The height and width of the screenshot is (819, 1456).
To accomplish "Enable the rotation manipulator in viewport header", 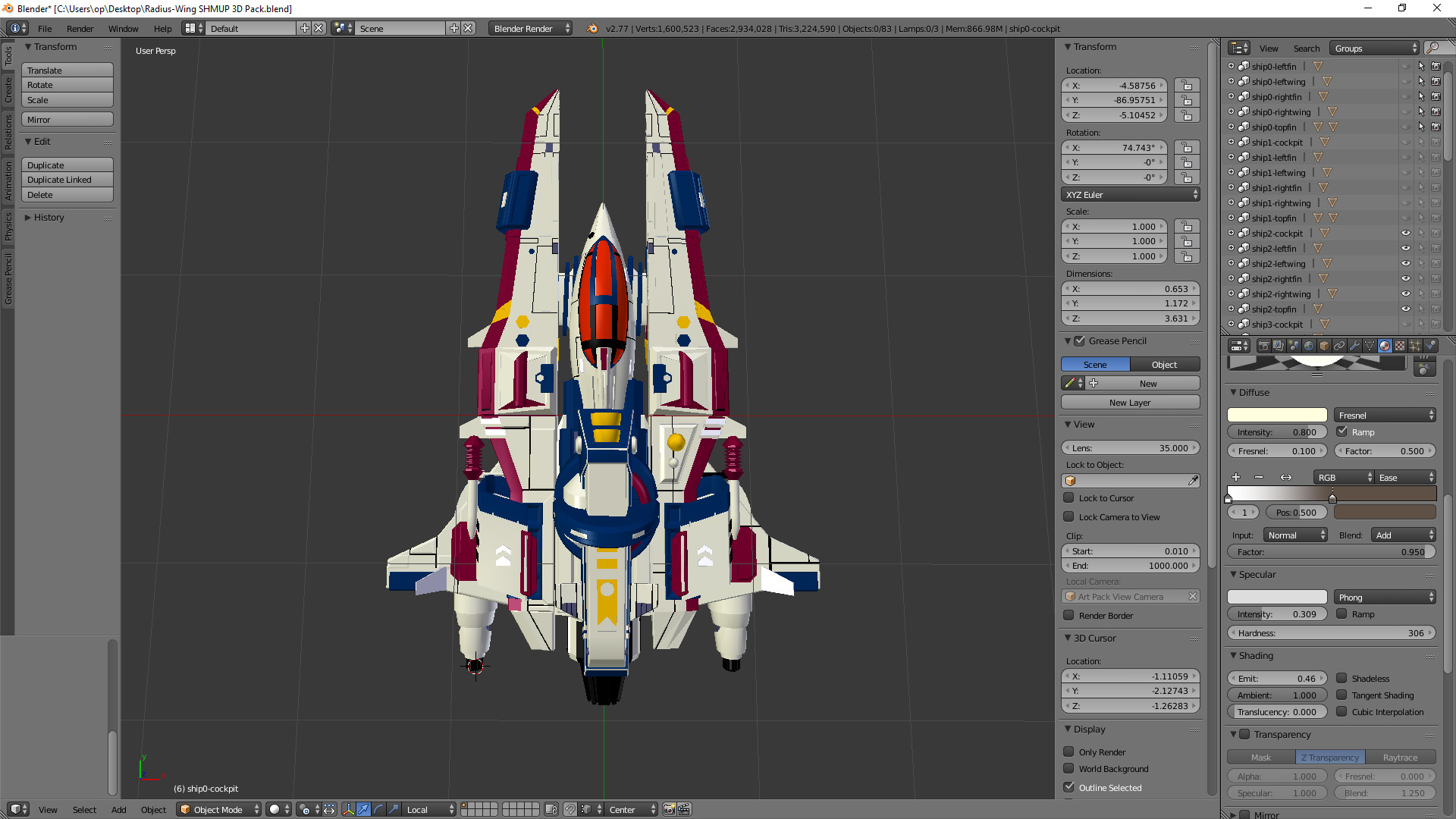I will coord(378,810).
